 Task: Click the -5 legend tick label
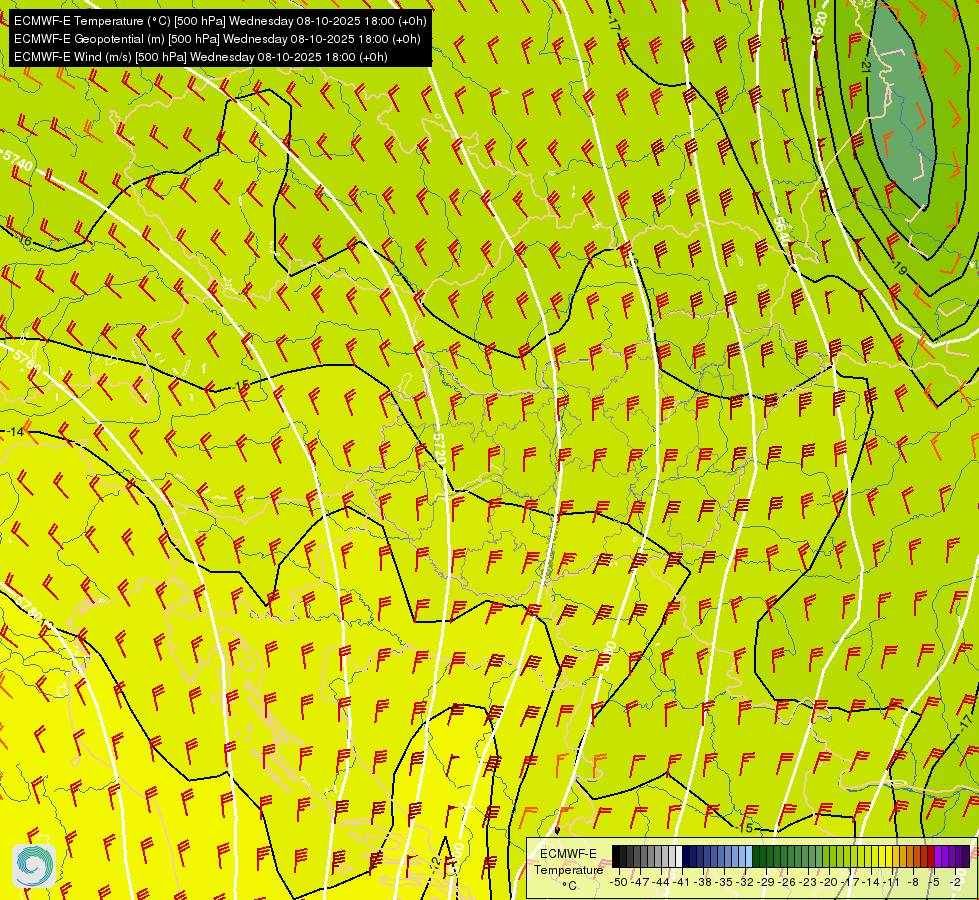(934, 882)
